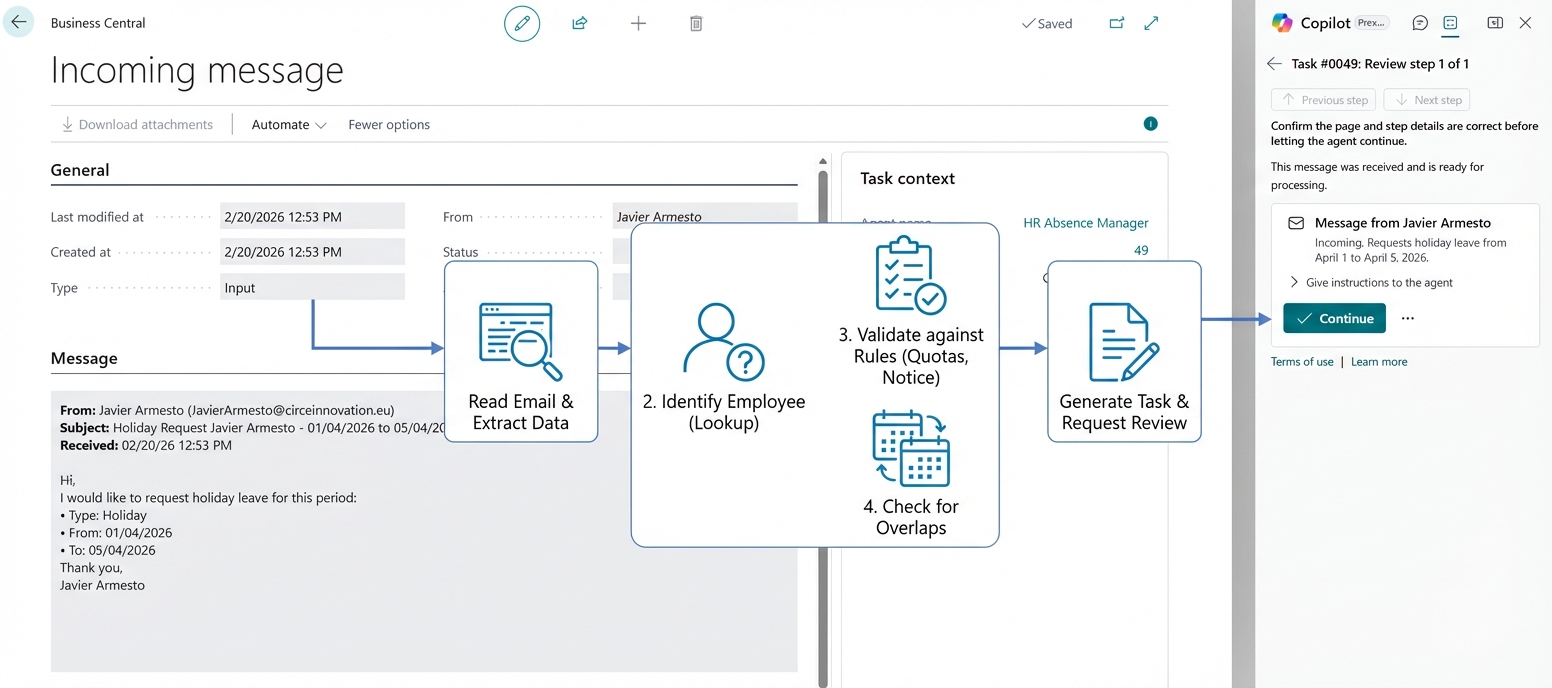Click the plus icon to create new

click(638, 23)
